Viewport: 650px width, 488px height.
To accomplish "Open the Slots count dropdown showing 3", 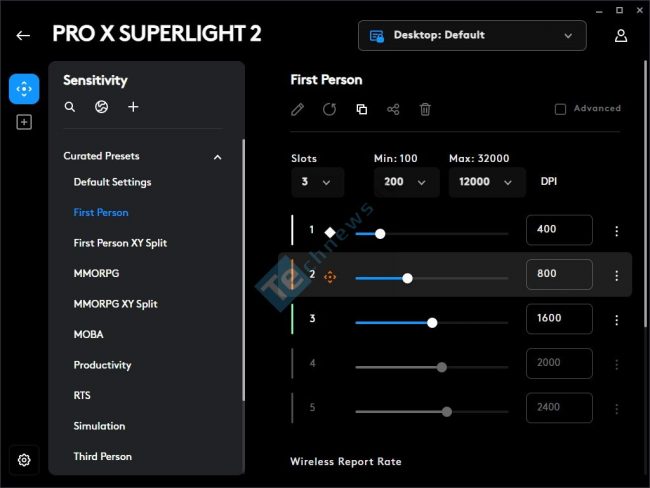I will (317, 182).
